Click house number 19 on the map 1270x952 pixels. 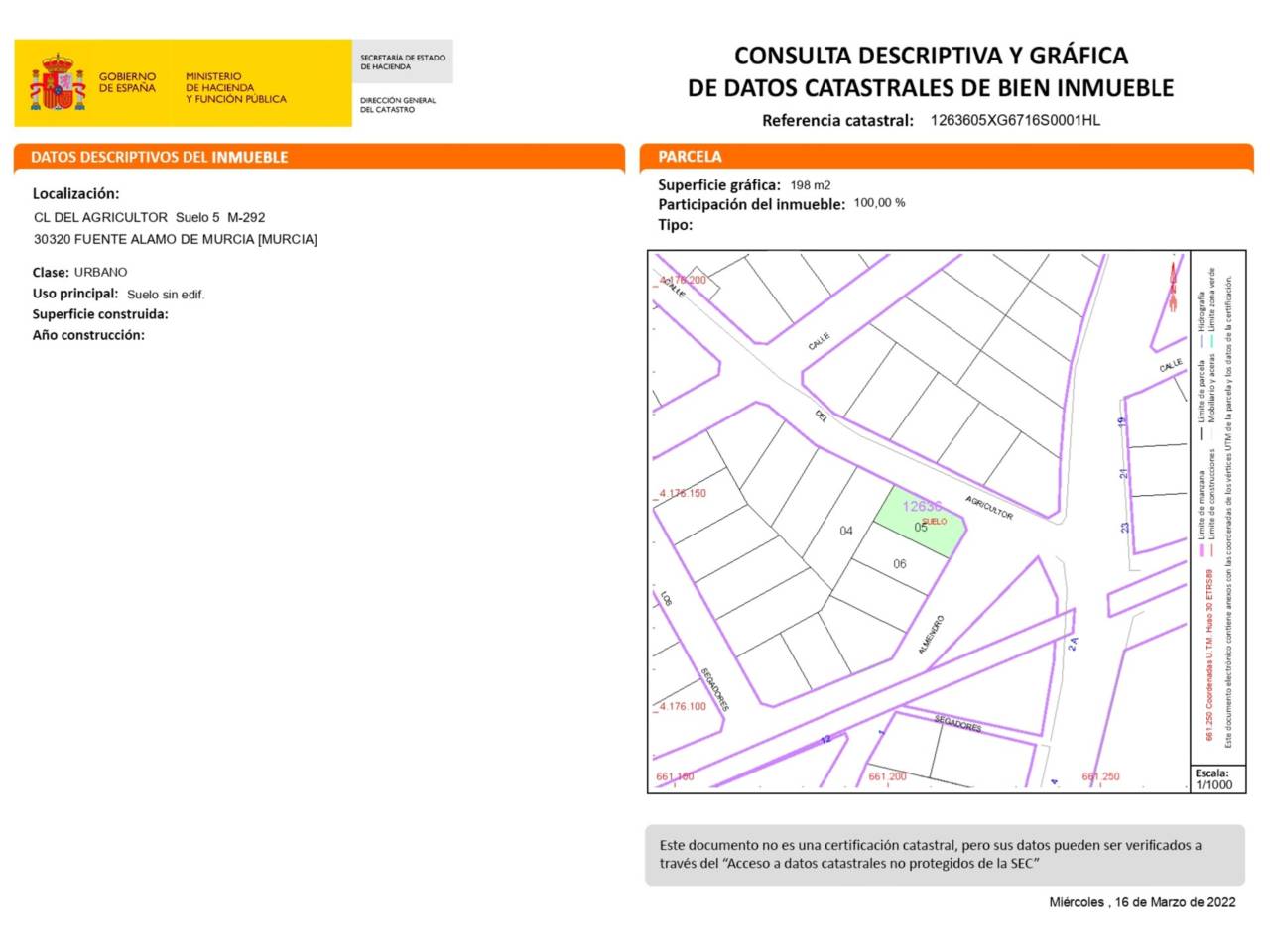click(1122, 421)
